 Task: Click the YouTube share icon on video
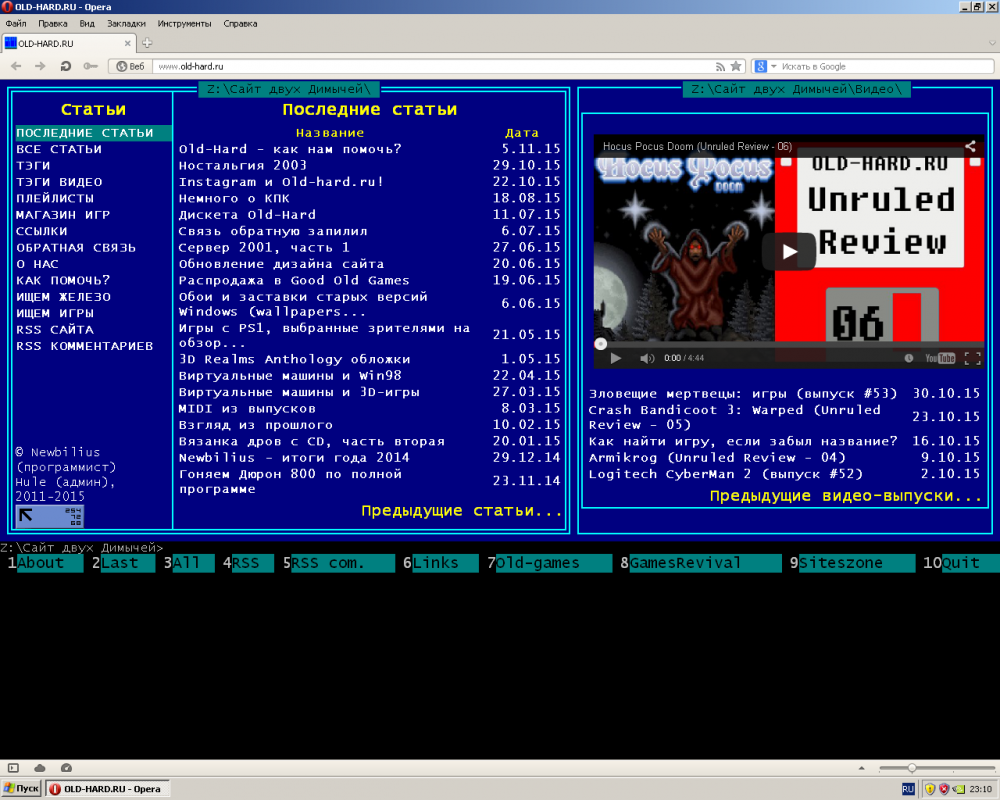pyautogui.click(x=970, y=146)
